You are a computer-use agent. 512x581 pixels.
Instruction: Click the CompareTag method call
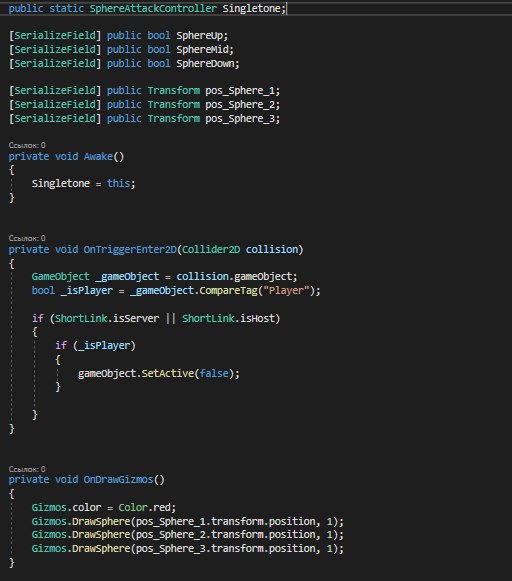click(x=228, y=290)
